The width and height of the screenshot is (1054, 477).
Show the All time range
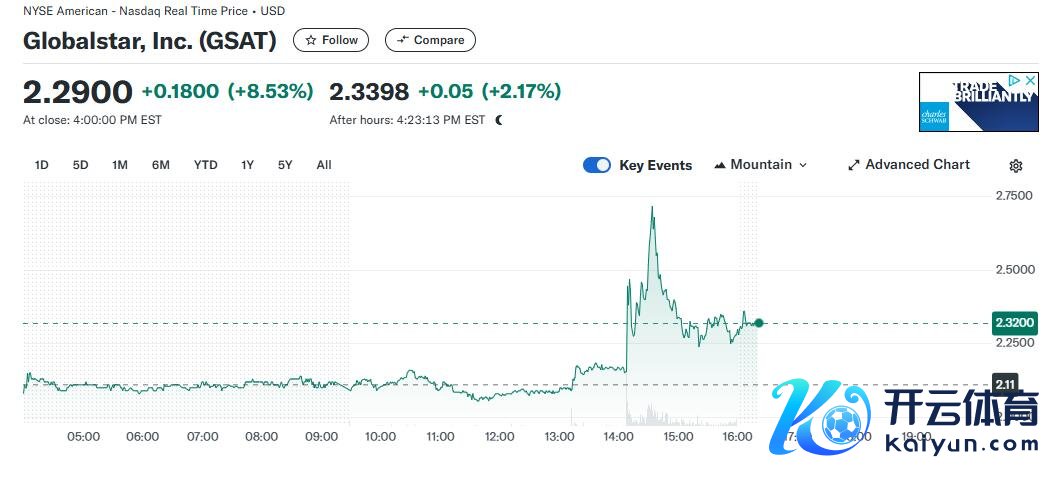point(324,165)
